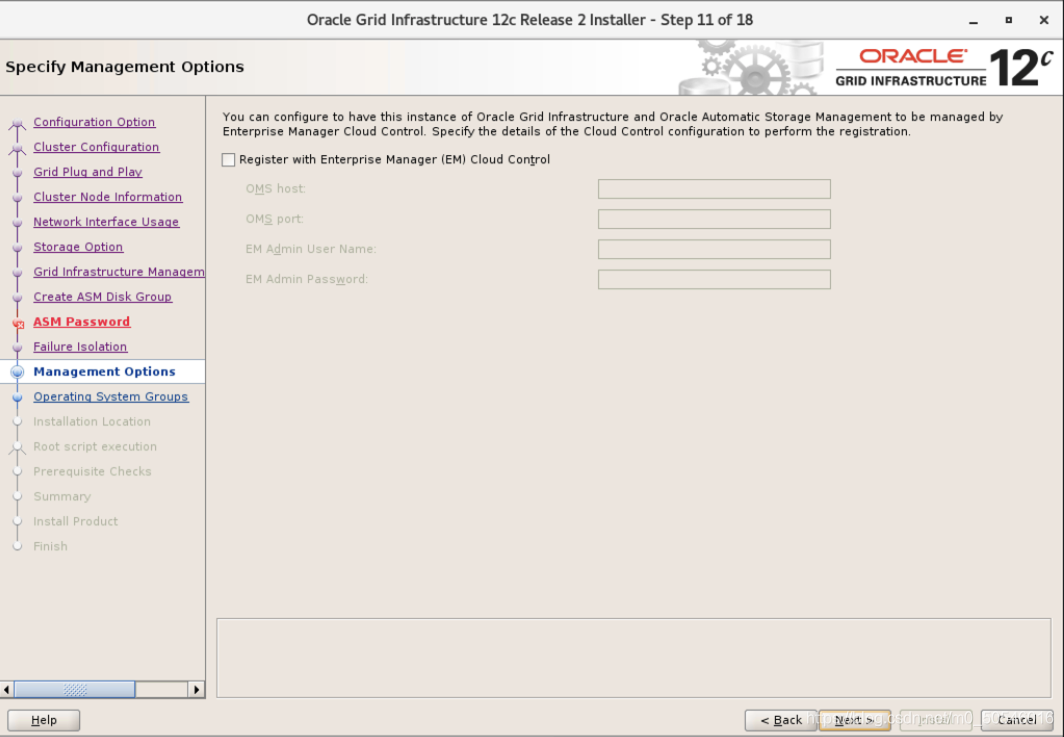The image size is (1064, 737).
Task: Close the installer window
Action: pyautogui.click(x=1044, y=20)
